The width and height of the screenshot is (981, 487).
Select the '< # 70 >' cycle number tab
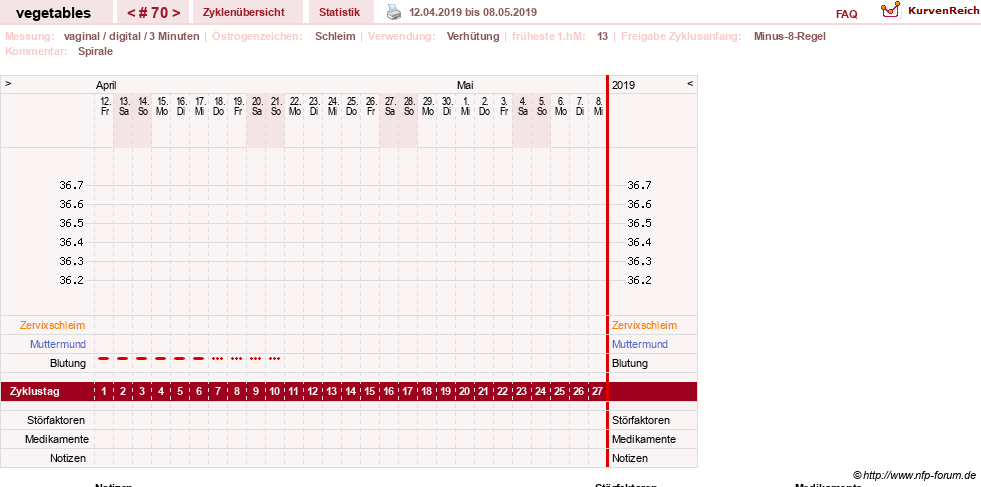pyautogui.click(x=154, y=12)
